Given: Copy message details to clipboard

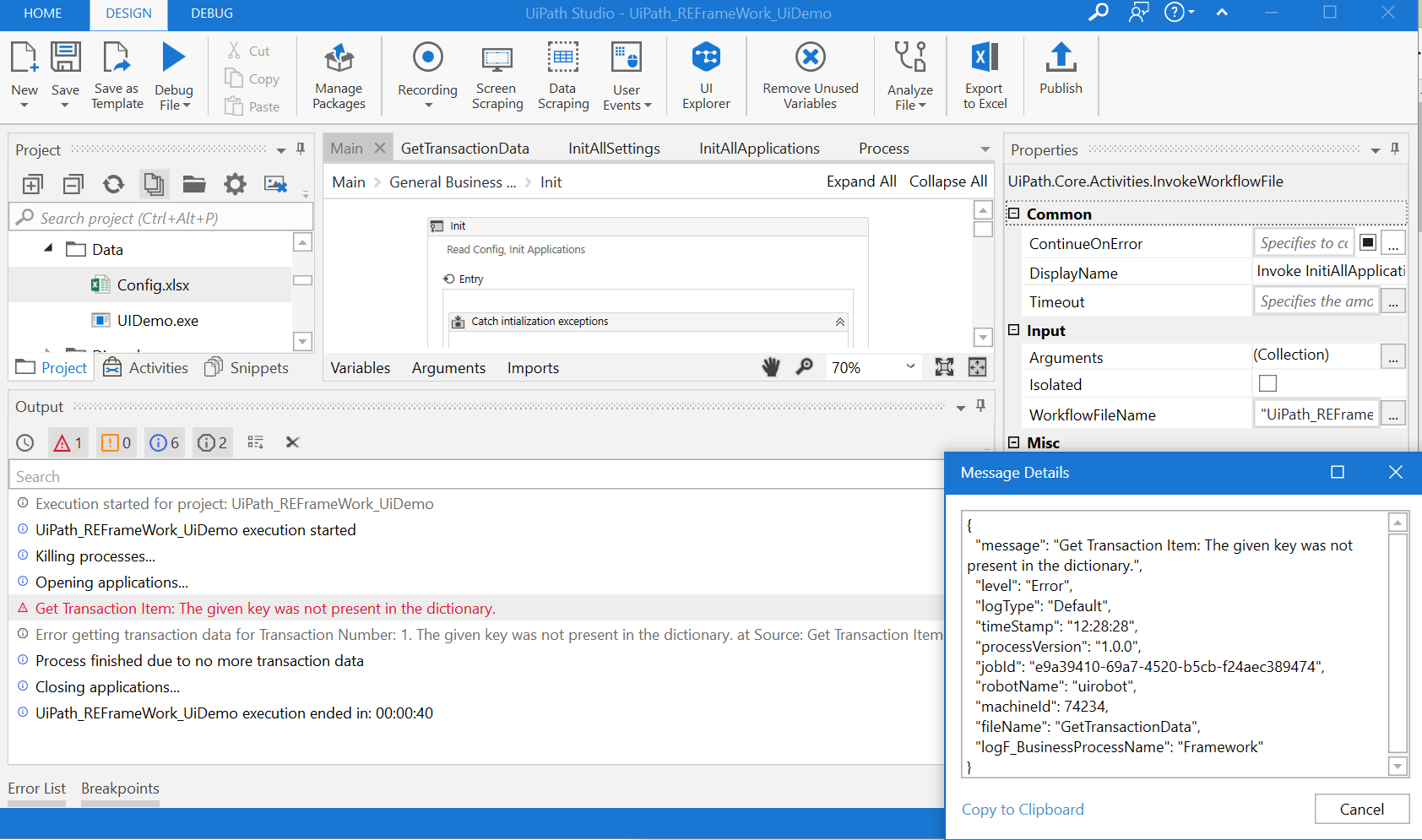Looking at the screenshot, I should (1023, 809).
